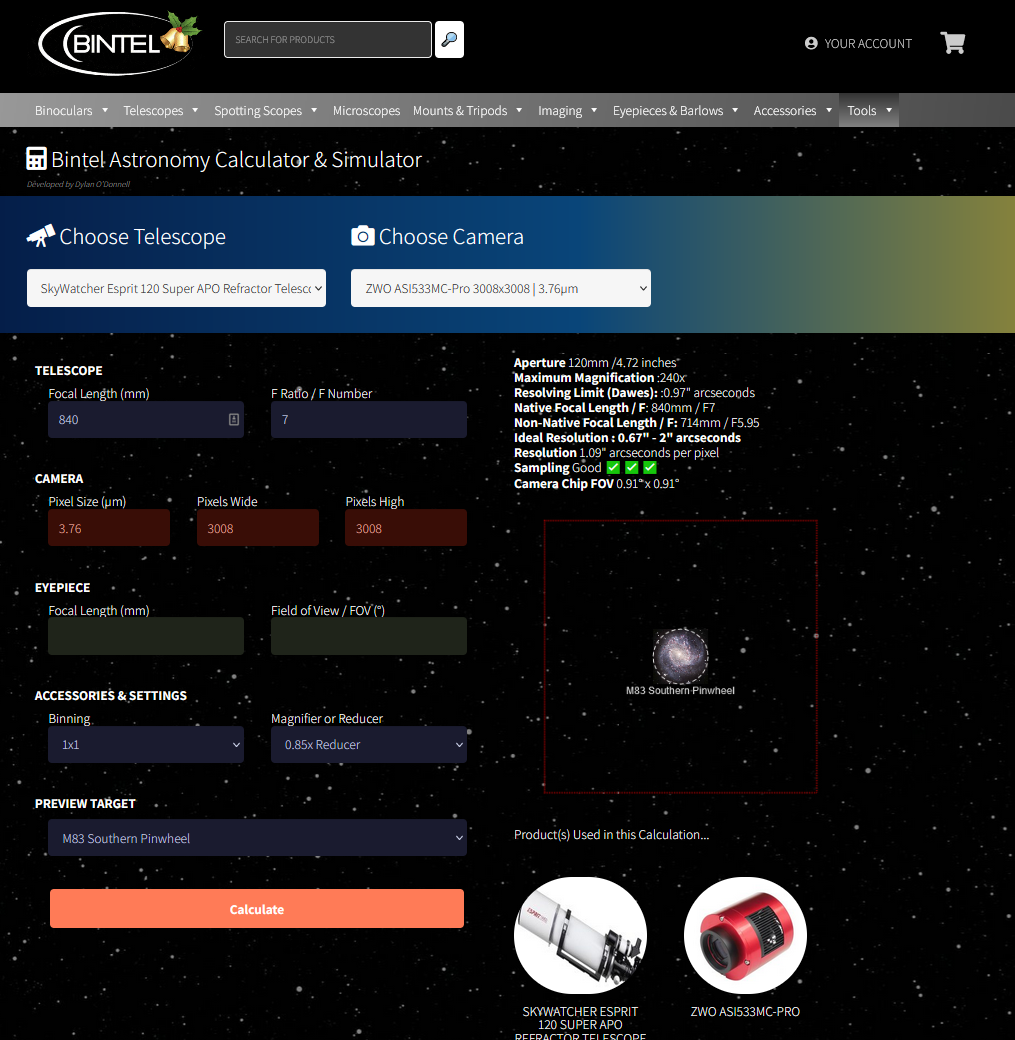Click the M83 galaxy preview image
Screen dimensions: 1015x1040
pyautogui.click(x=680, y=656)
